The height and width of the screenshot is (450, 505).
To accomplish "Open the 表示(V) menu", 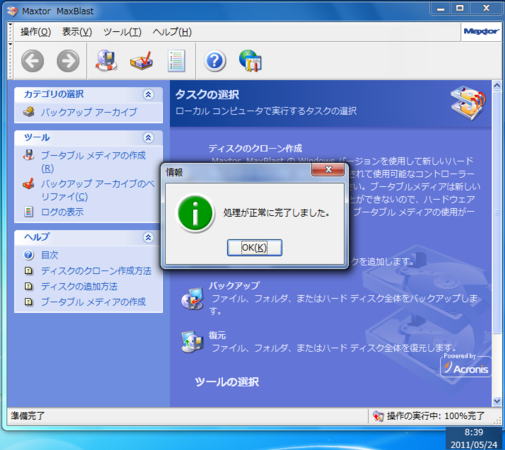I will pyautogui.click(x=77, y=32).
